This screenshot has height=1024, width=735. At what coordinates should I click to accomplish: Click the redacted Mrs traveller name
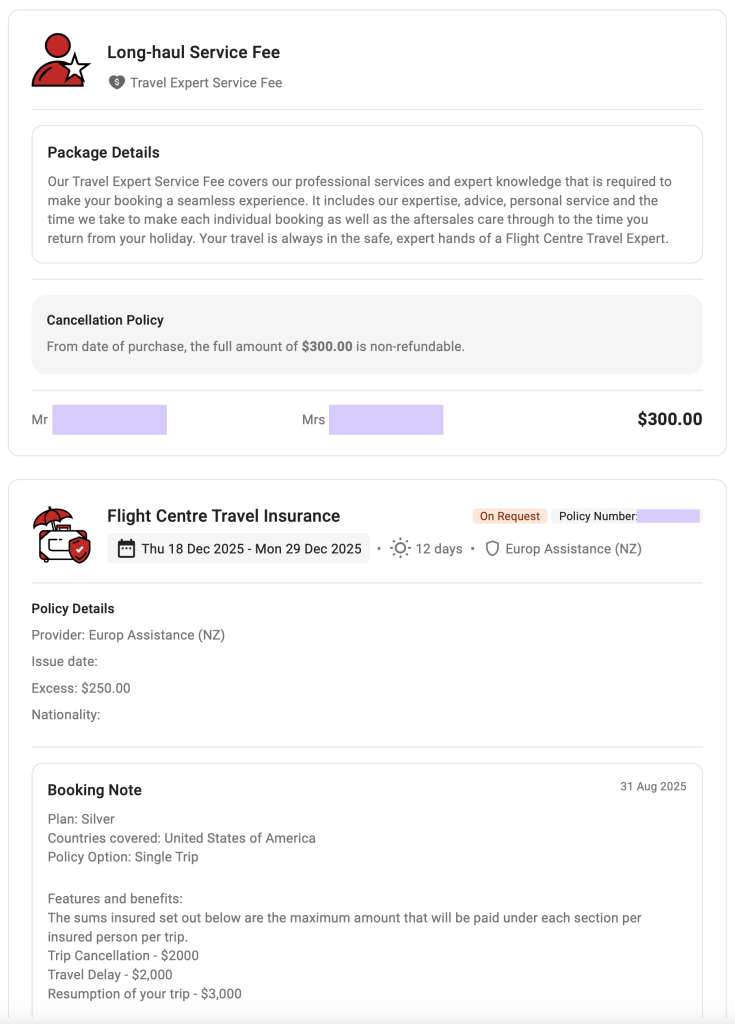[385, 420]
